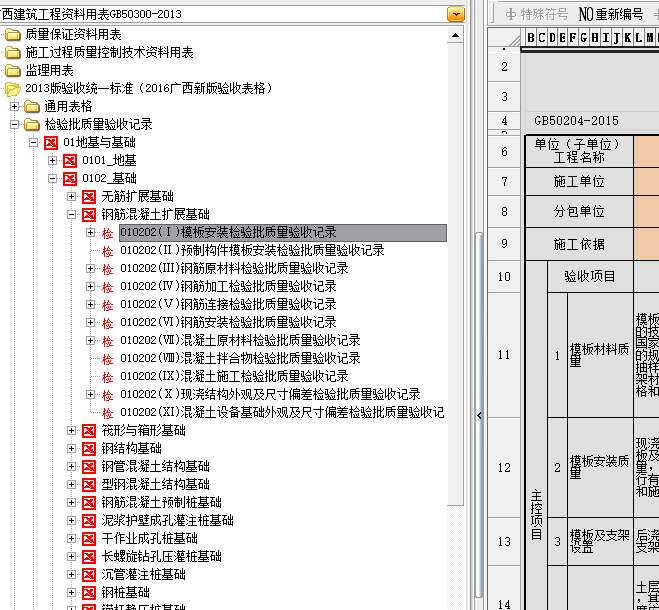The height and width of the screenshot is (610, 659).
Task: Select the 泥浆护壁成孔灌注桩基础 item
Action: coord(167,520)
